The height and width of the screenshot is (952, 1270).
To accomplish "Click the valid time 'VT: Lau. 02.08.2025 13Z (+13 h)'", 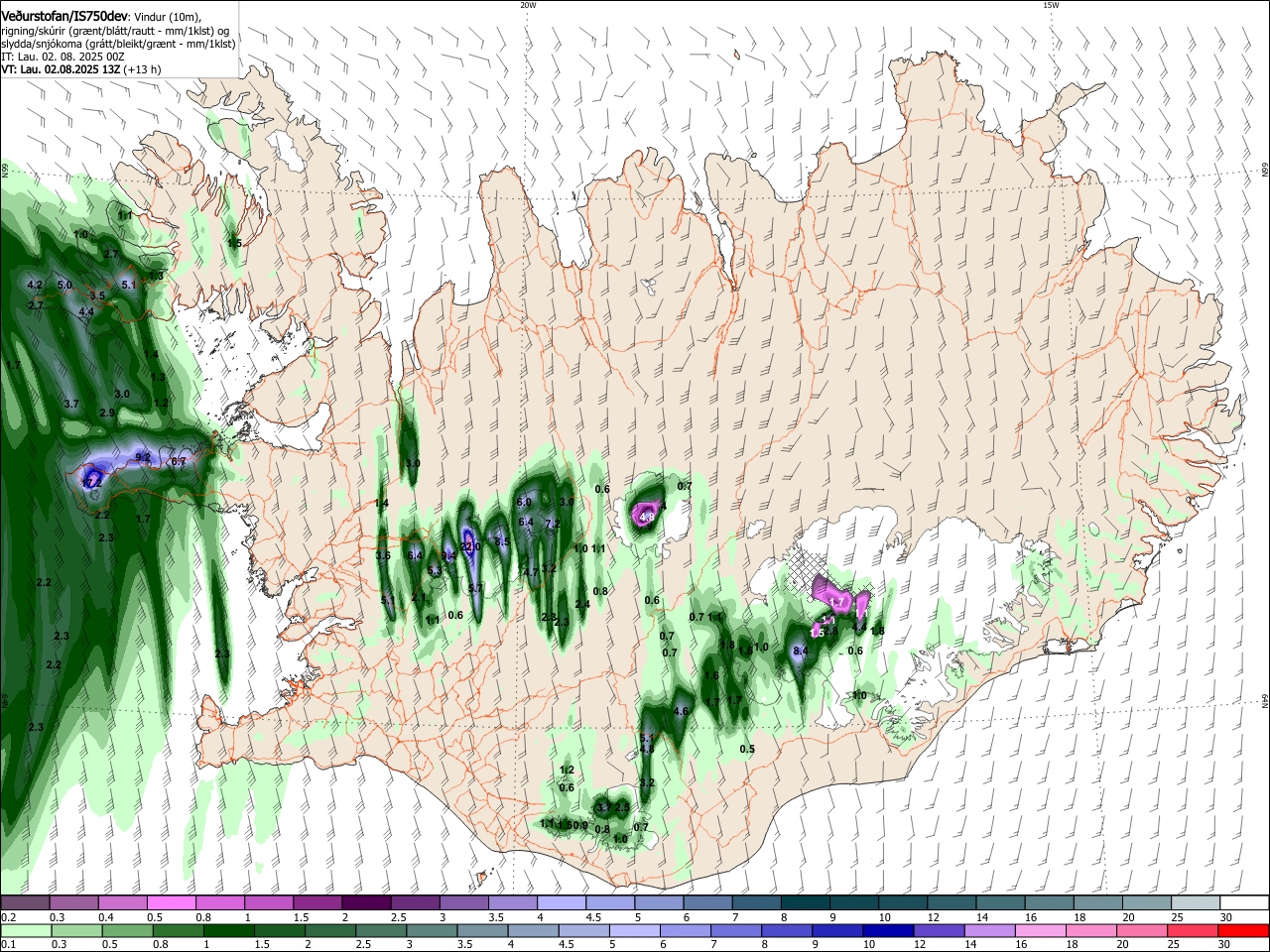I will tap(81, 69).
